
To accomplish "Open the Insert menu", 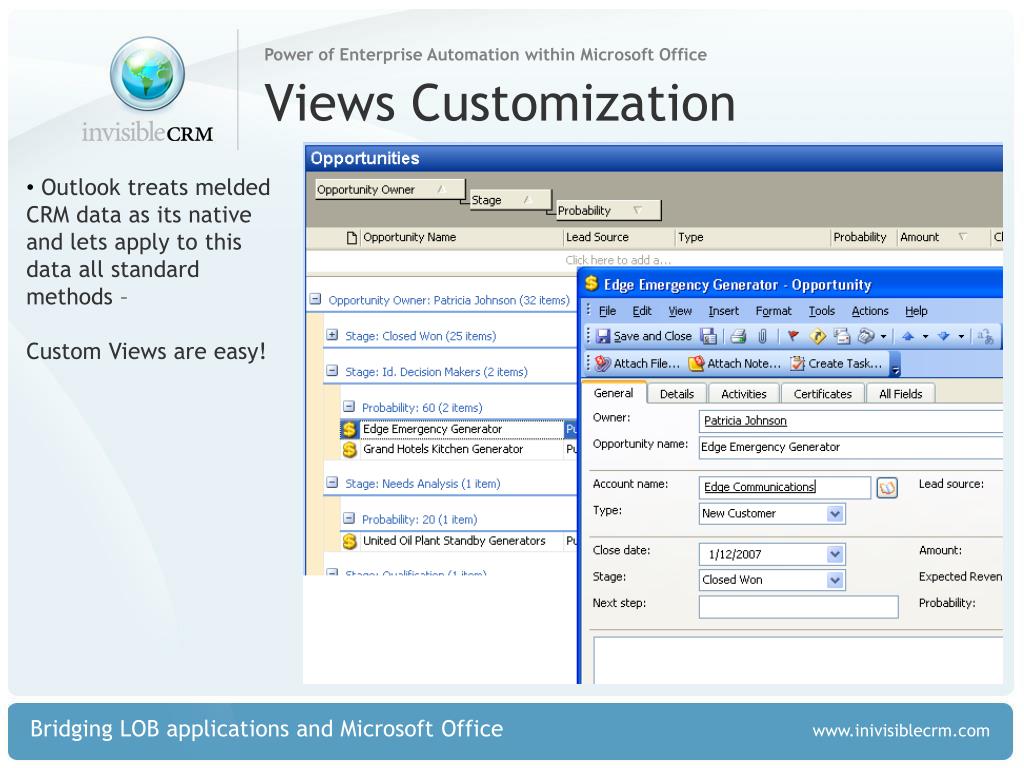I will click(x=724, y=311).
